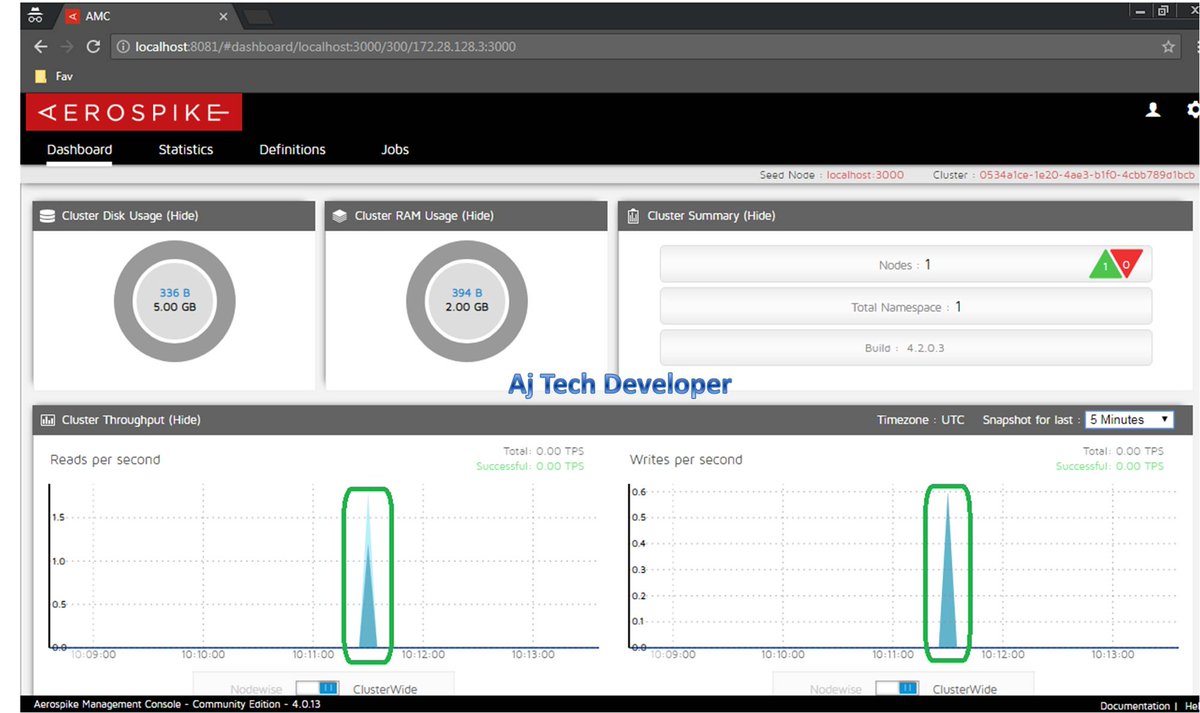Reload the page with refresh icon
The image size is (1200, 713).
click(93, 47)
